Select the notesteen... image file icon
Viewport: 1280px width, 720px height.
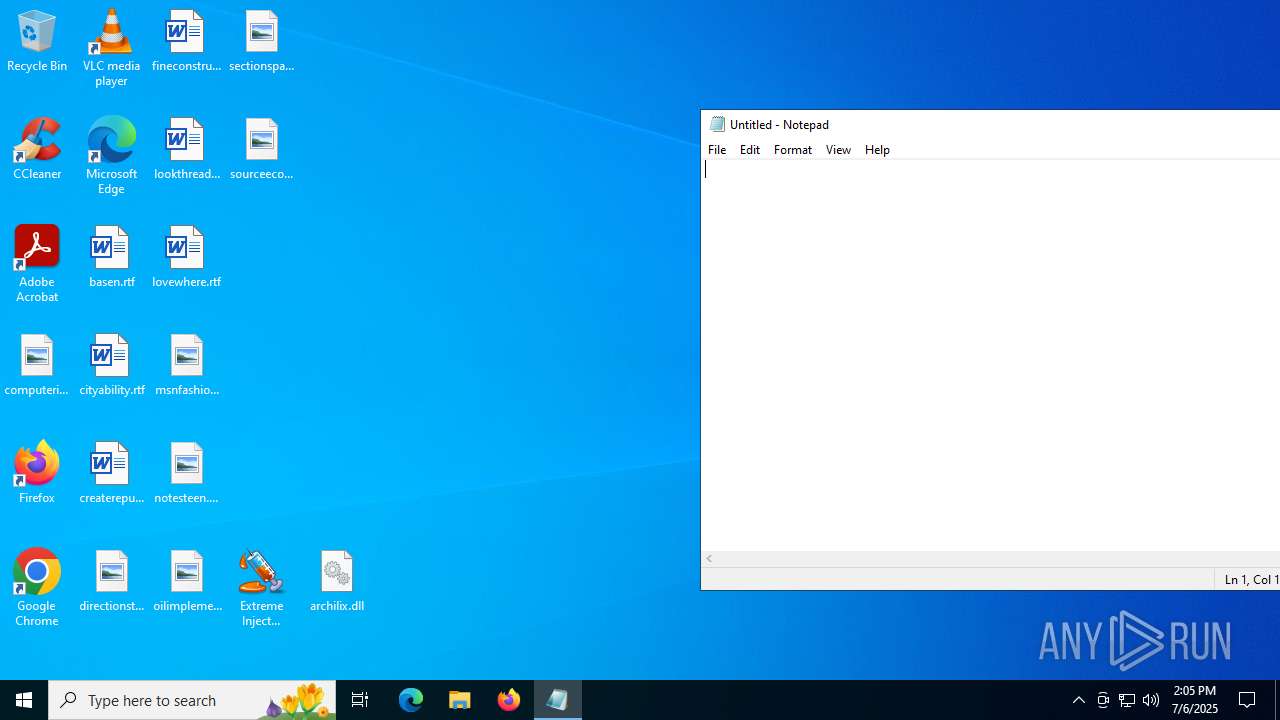(186, 474)
